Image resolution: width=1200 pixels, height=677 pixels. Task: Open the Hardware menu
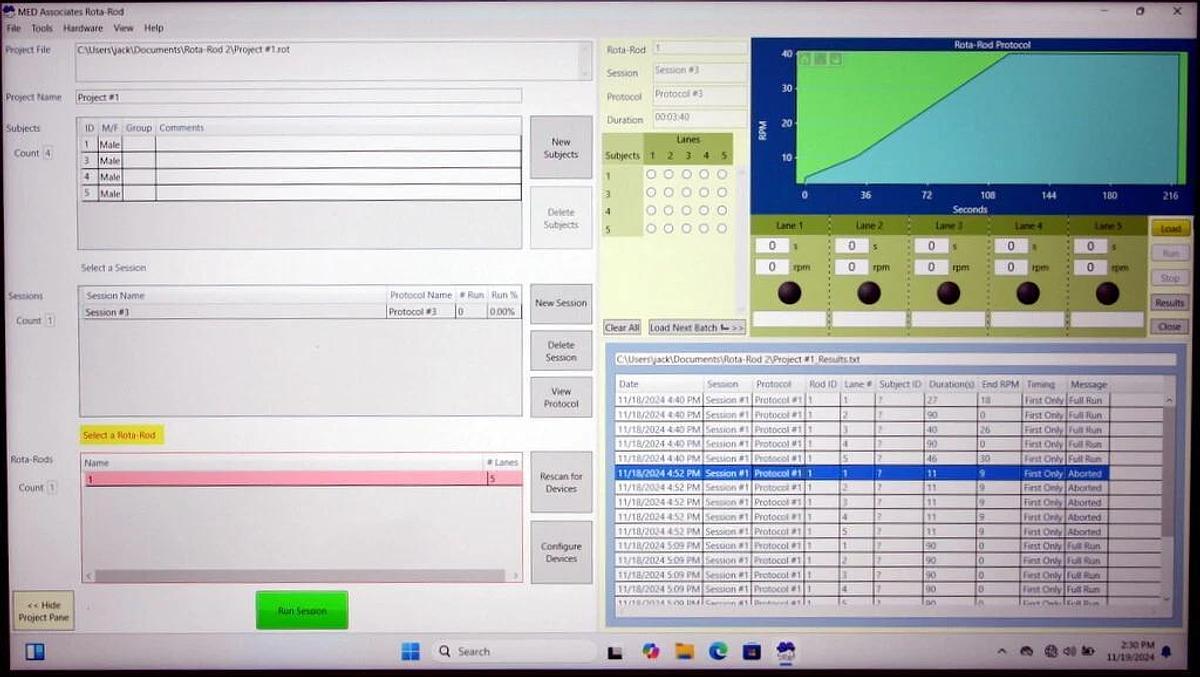pos(83,28)
